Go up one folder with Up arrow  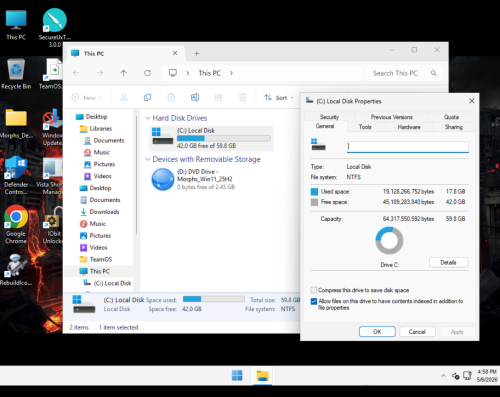click(x=124, y=73)
